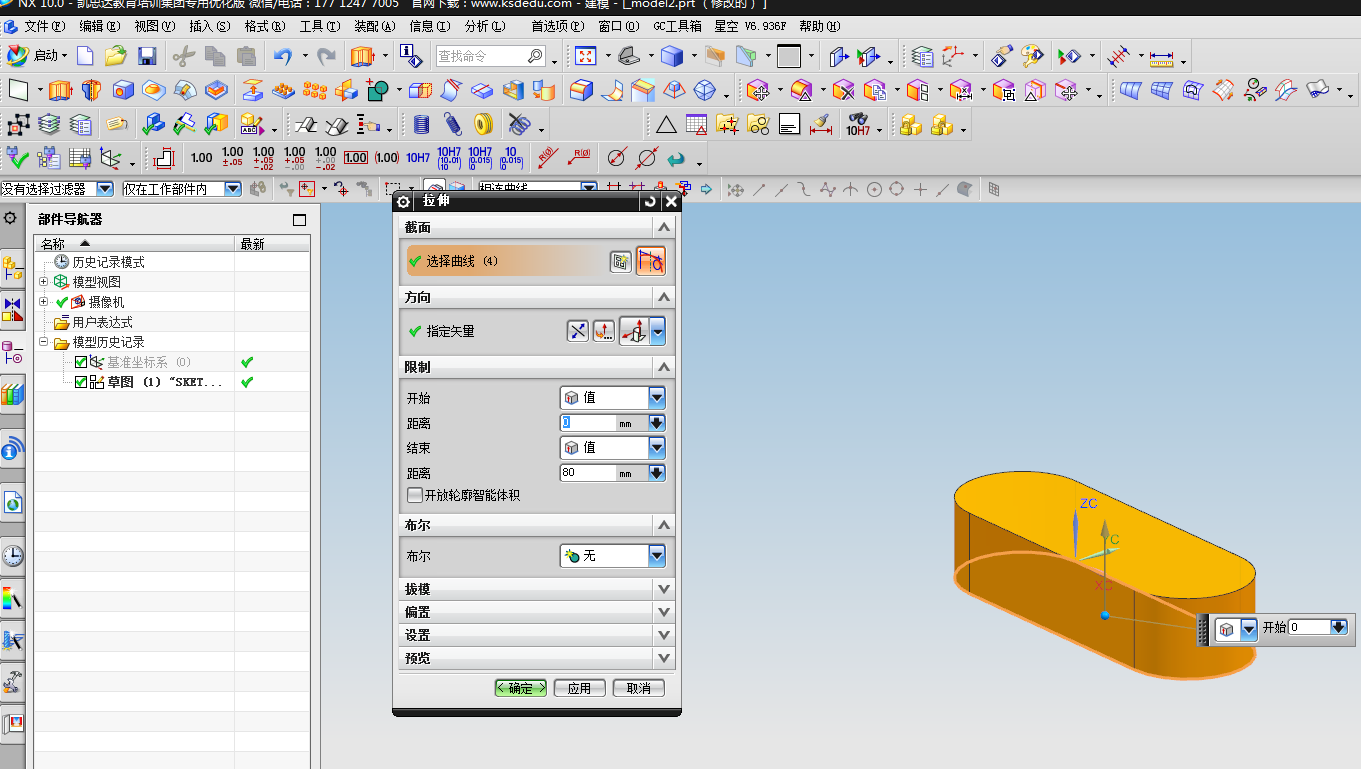Toggle the 基准坐标系 checkbox in history tree
The image size is (1361, 769).
pyautogui.click(x=81, y=362)
